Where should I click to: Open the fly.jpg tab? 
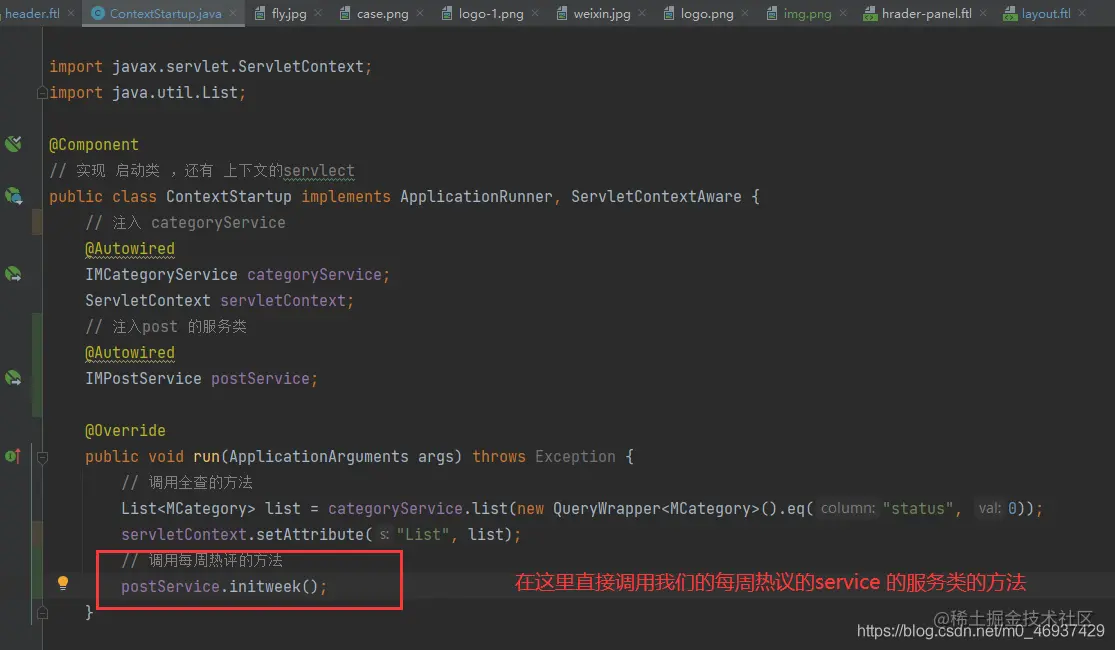click(x=289, y=13)
